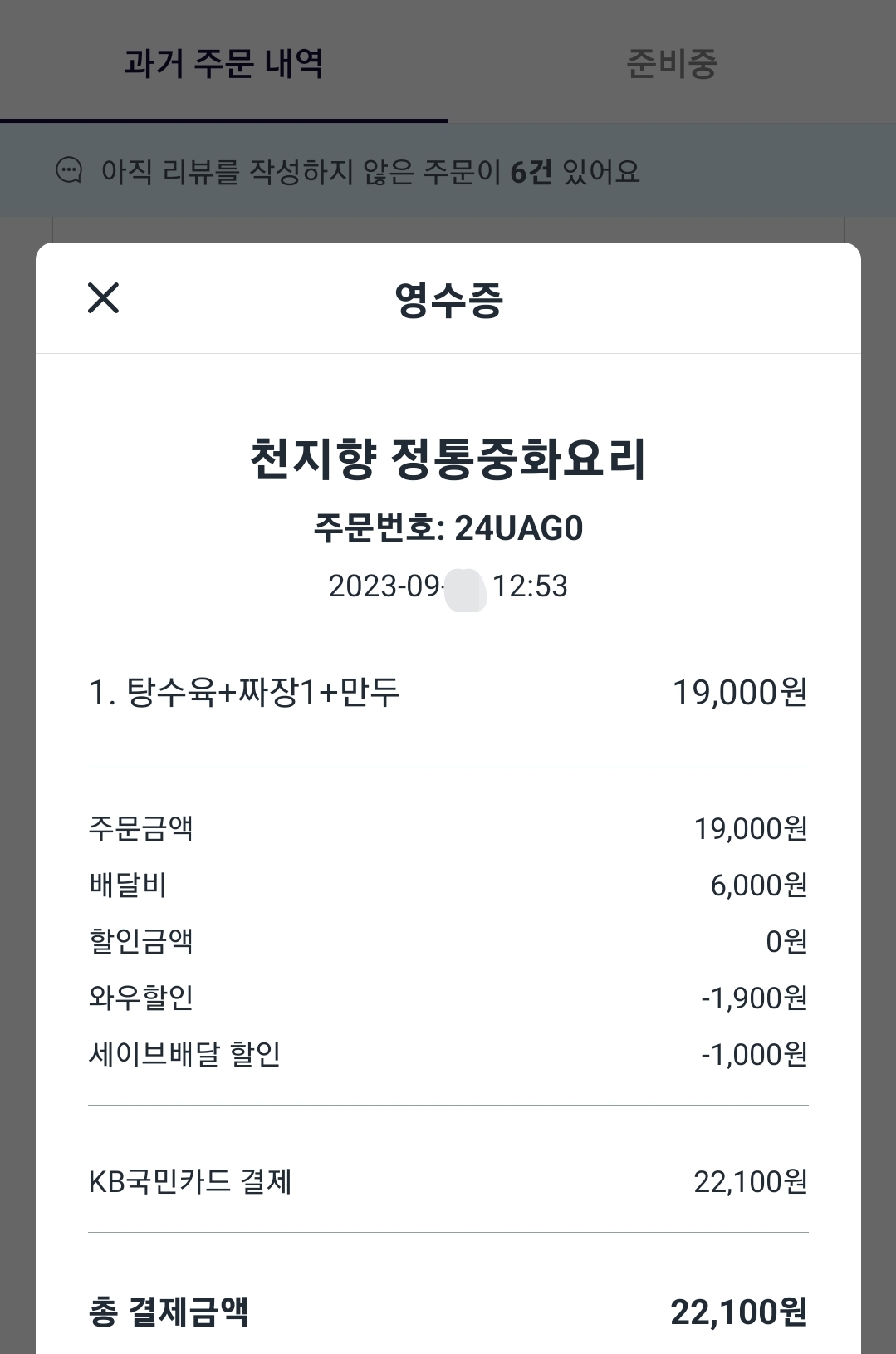
Task: Select the 와우할인 row label
Action: pyautogui.click(x=141, y=998)
